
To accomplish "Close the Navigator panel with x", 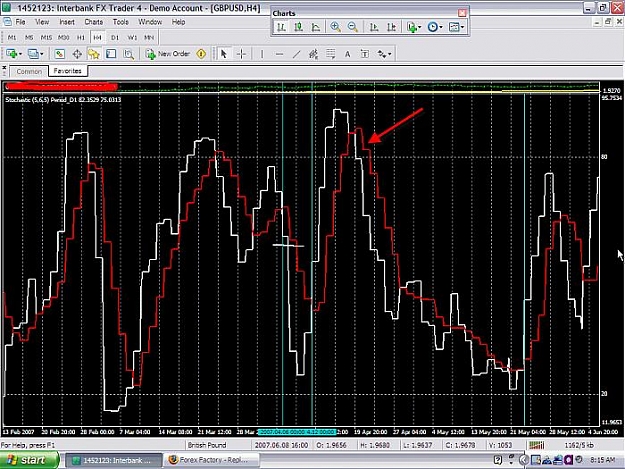I will [4, 69].
